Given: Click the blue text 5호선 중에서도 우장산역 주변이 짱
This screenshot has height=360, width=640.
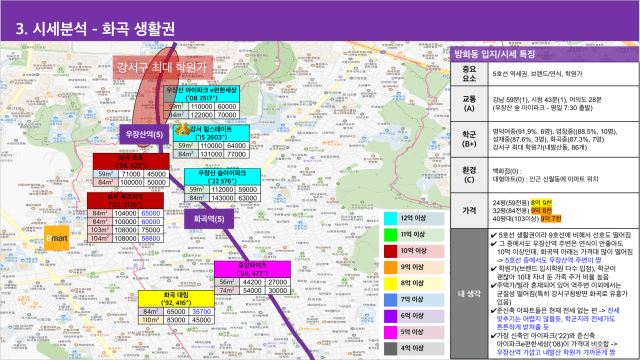Looking at the screenshot, I should [x=553, y=260].
